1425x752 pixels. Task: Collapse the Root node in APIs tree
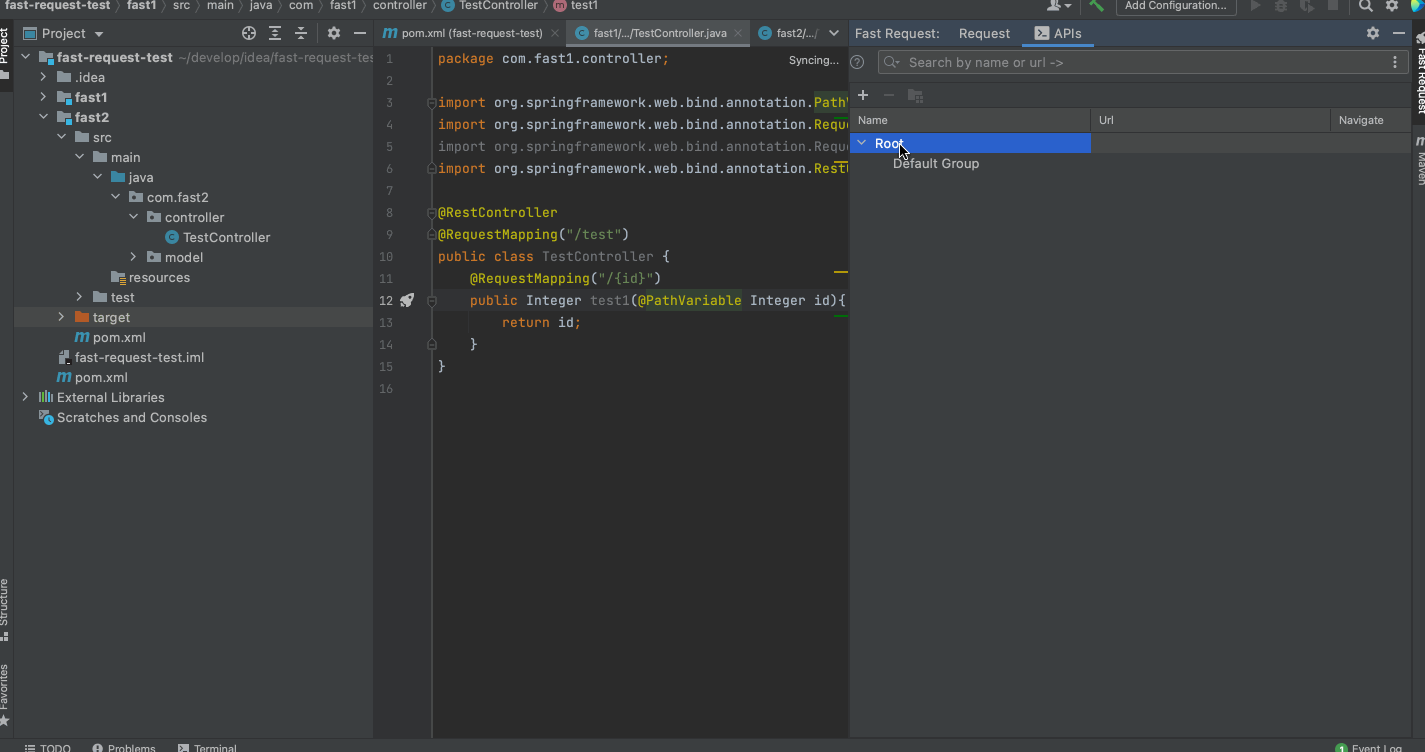tap(862, 143)
